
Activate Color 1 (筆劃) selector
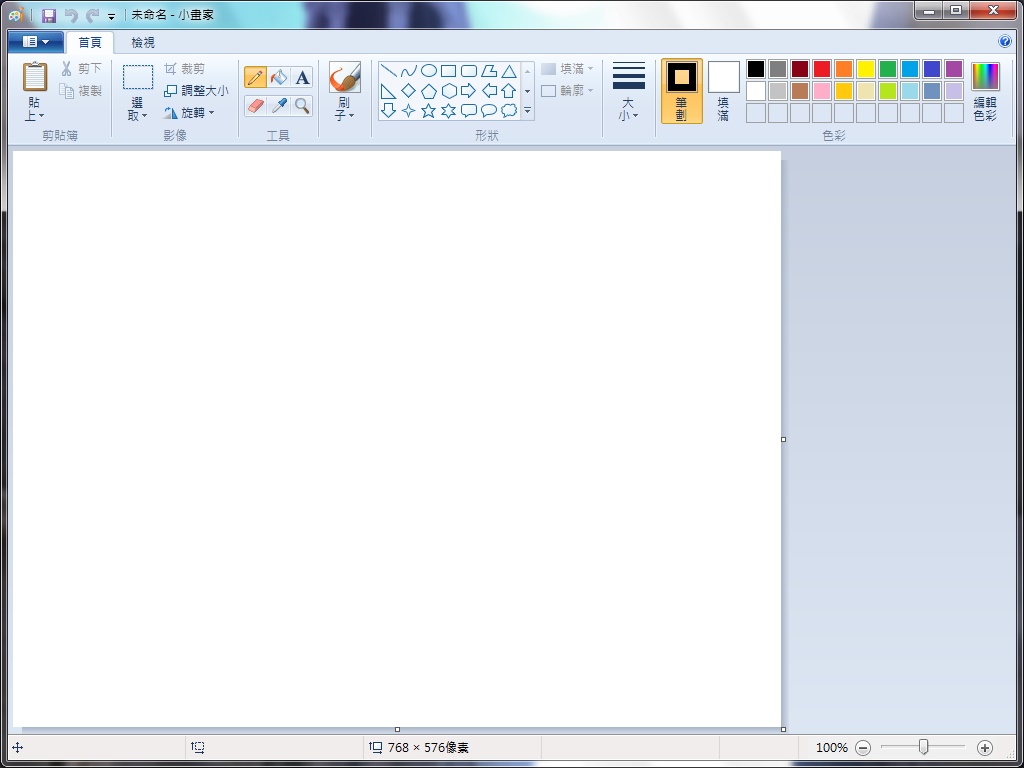click(681, 90)
